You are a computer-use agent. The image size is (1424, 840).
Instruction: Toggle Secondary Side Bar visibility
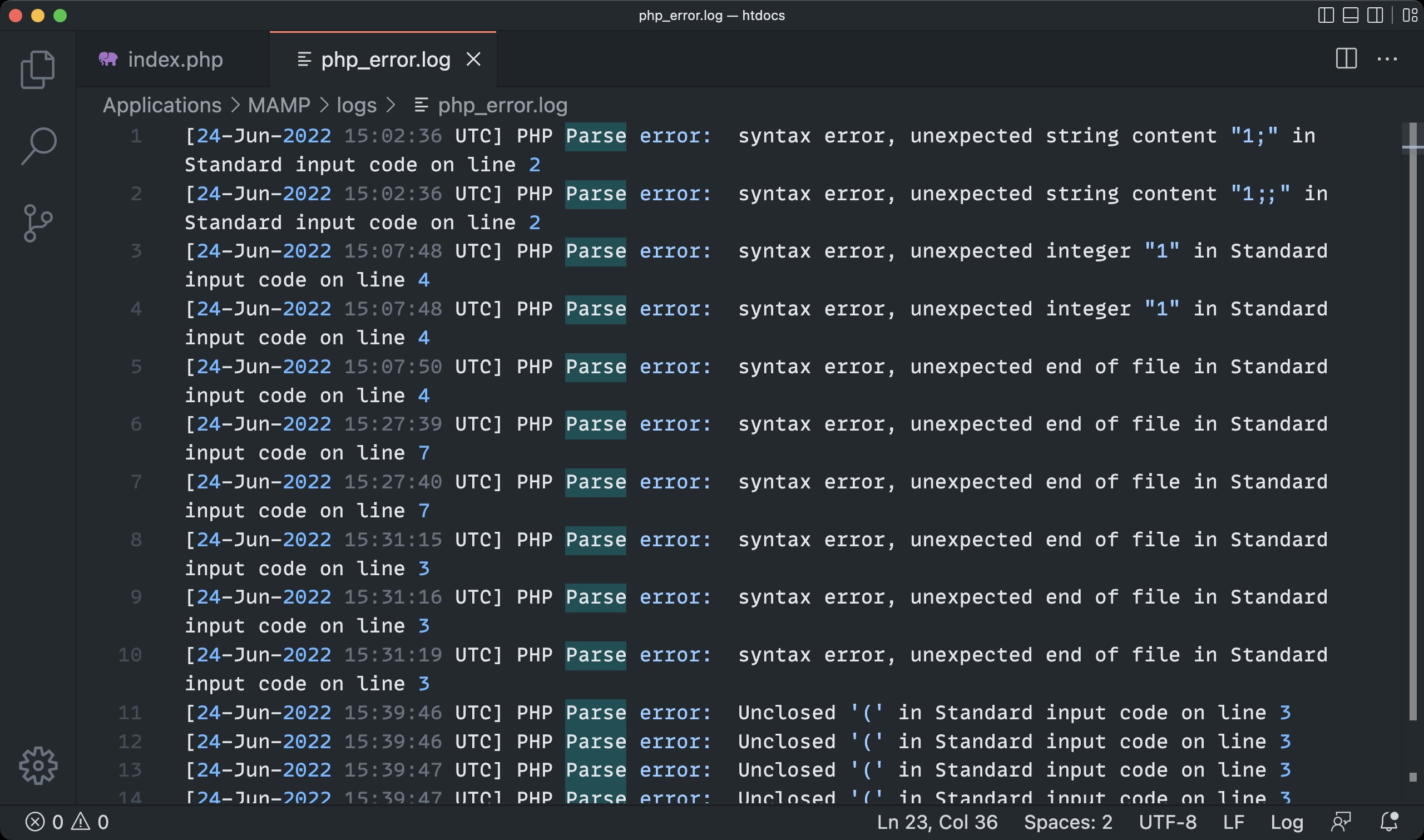point(1374,15)
